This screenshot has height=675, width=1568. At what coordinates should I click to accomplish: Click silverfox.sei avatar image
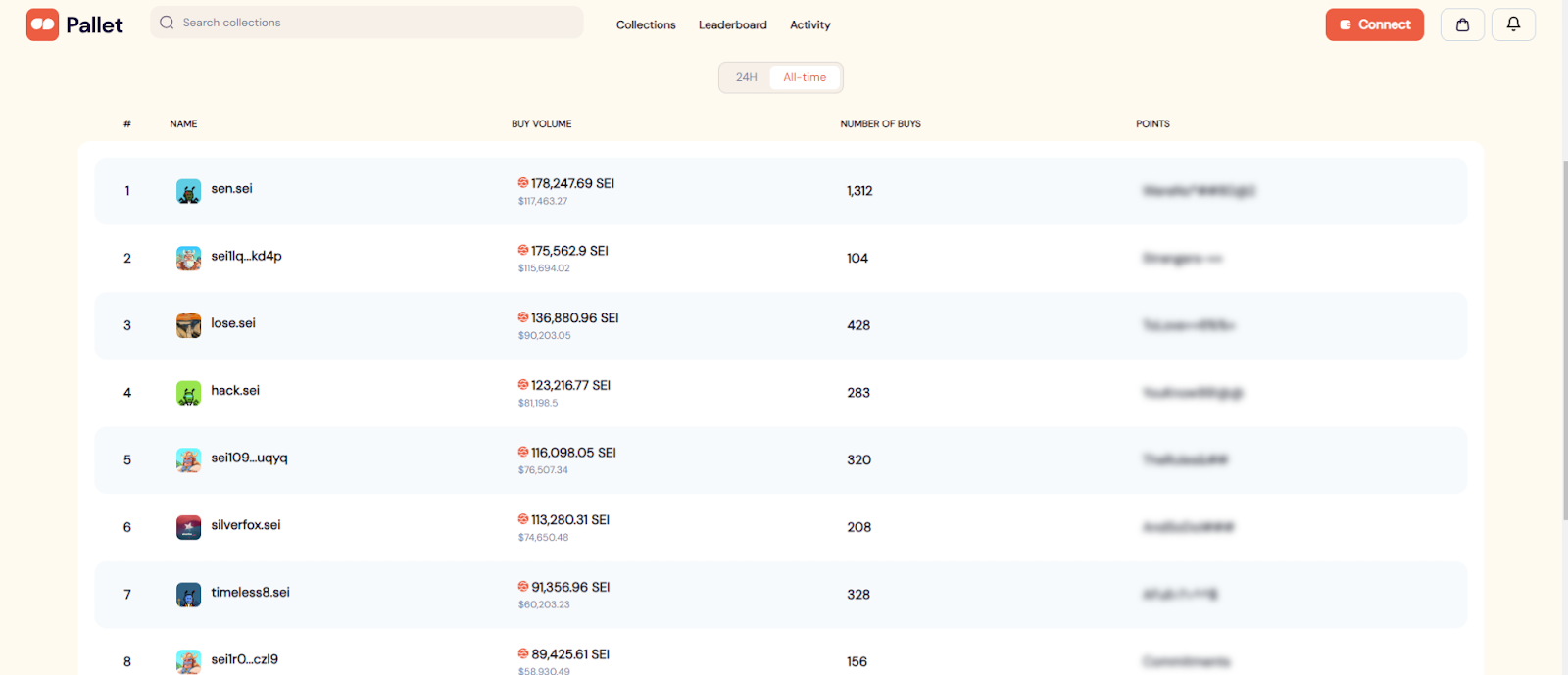coord(188,527)
